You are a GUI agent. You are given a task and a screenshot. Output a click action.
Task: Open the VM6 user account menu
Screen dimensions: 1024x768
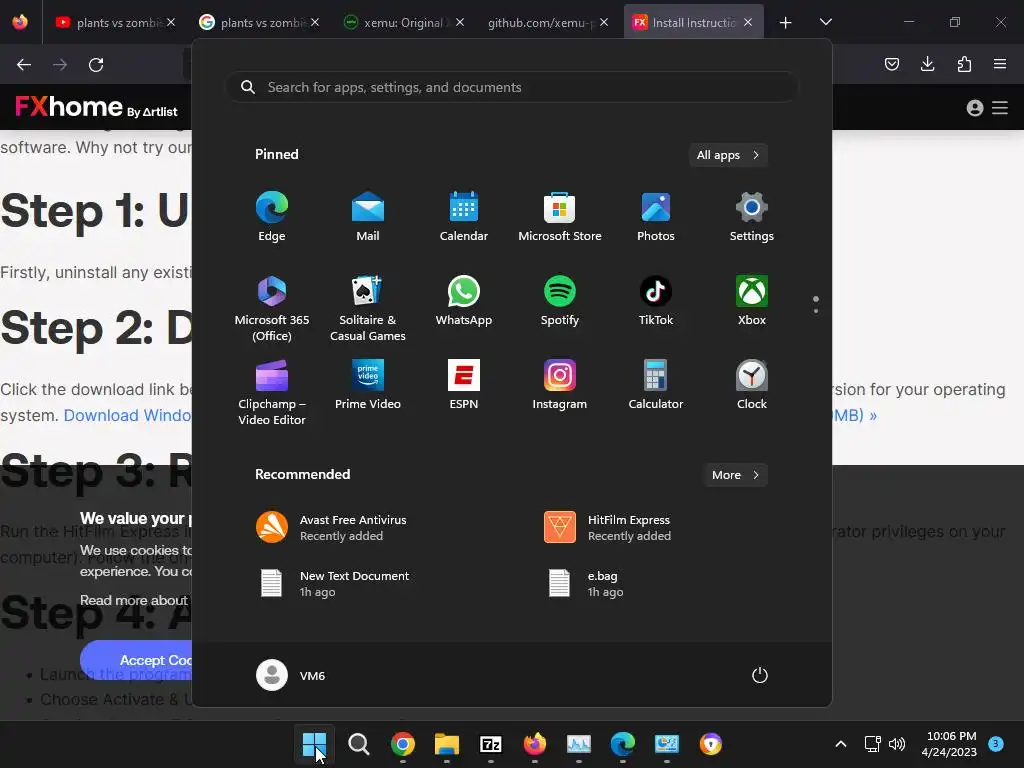291,675
